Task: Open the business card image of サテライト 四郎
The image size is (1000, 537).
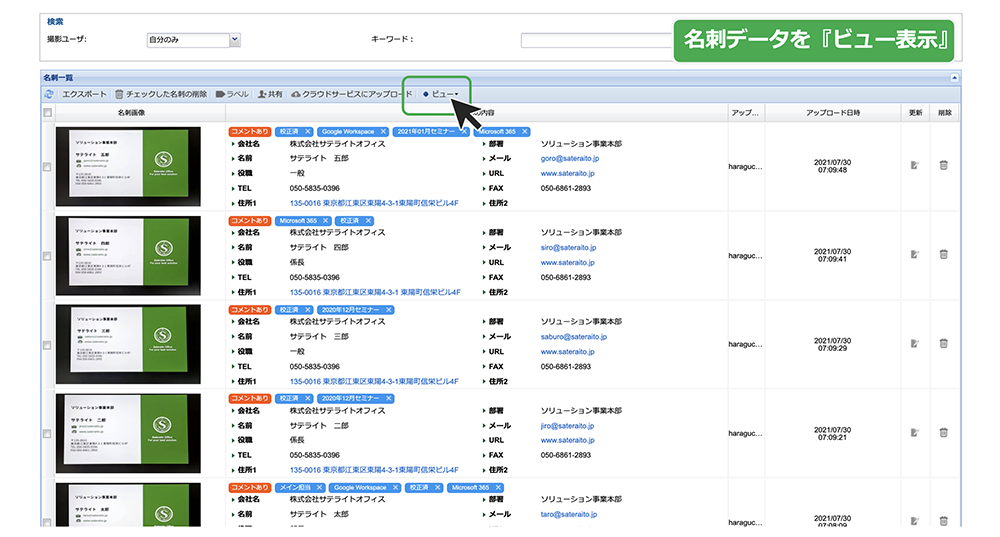Action: tap(128, 256)
